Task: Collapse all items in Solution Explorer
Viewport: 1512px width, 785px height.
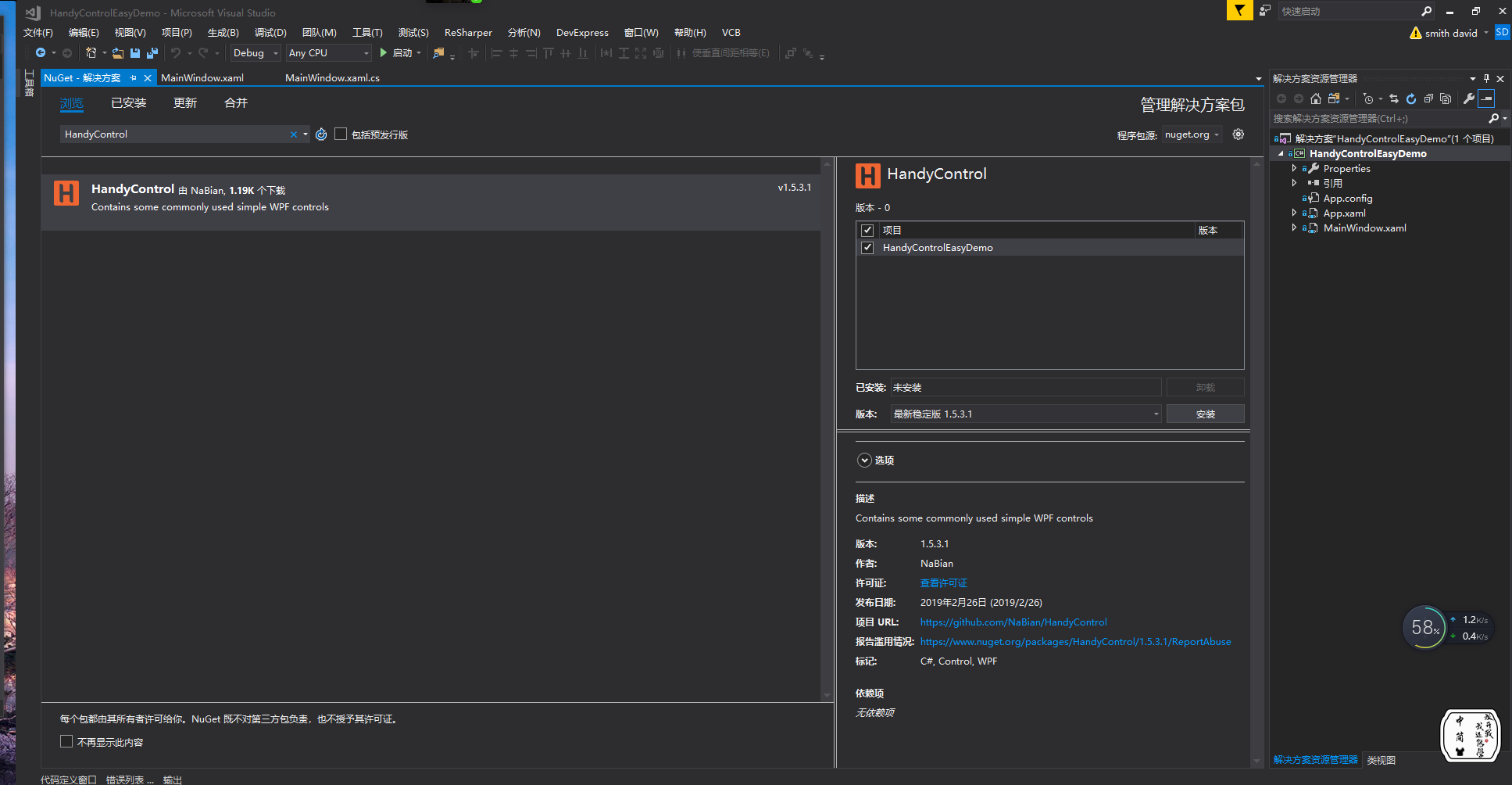Action: coord(1428,99)
